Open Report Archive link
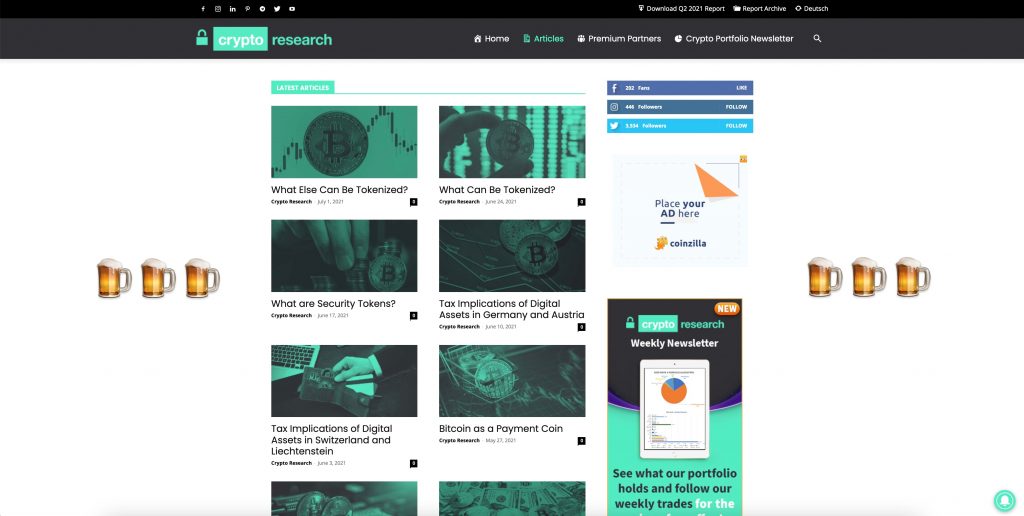This screenshot has height=516, width=1024. click(760, 9)
